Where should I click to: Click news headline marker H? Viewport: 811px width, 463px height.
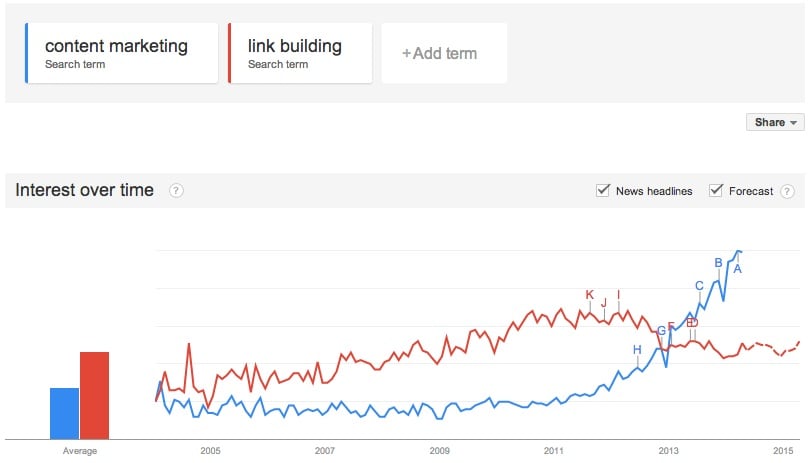pos(637,349)
